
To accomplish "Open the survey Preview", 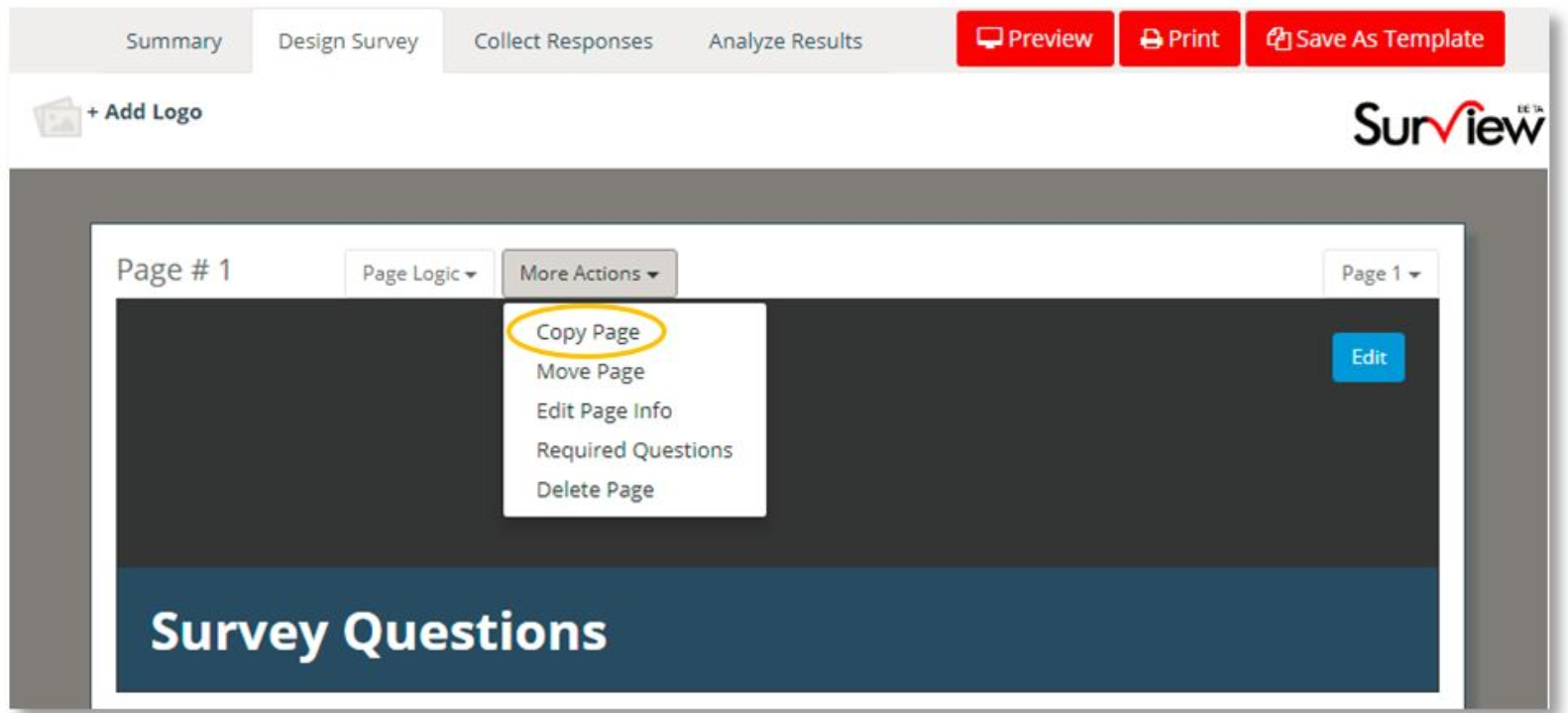I will tap(1034, 39).
